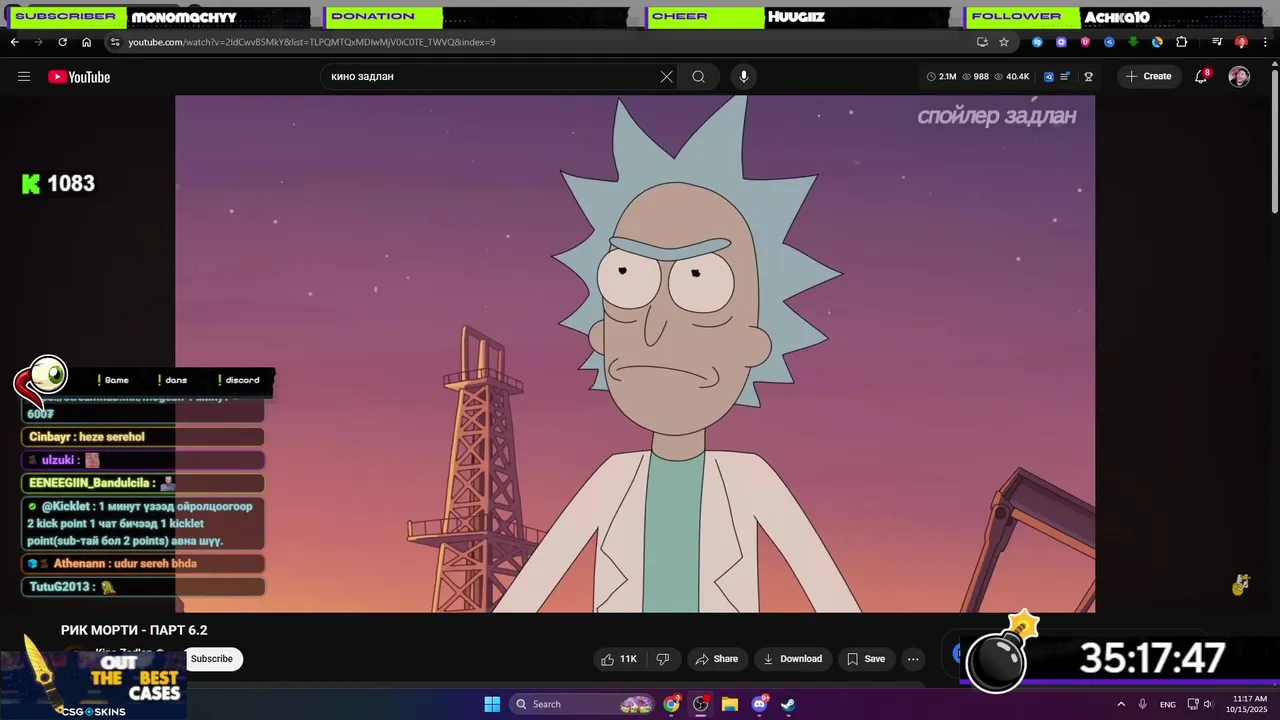The image size is (1280, 720).
Task: Open Chrome profile avatar
Action: click(1241, 42)
